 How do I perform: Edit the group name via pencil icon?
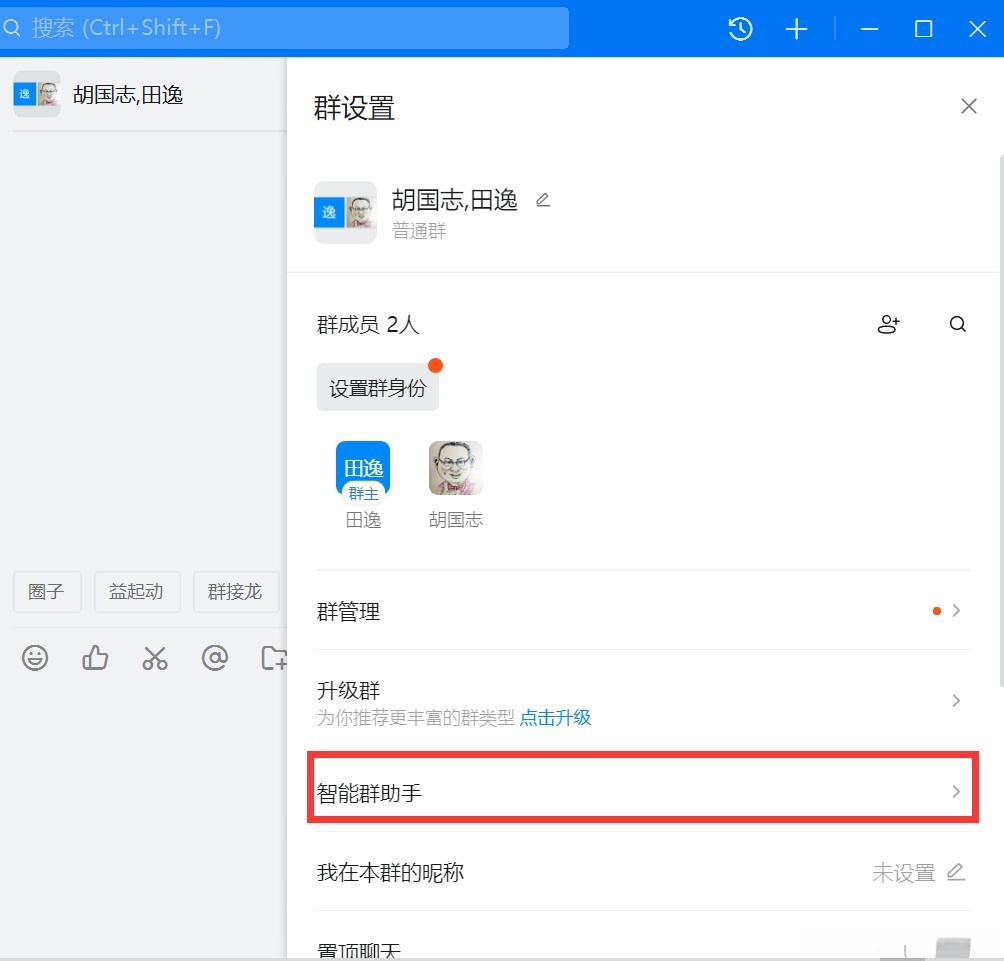[542, 199]
